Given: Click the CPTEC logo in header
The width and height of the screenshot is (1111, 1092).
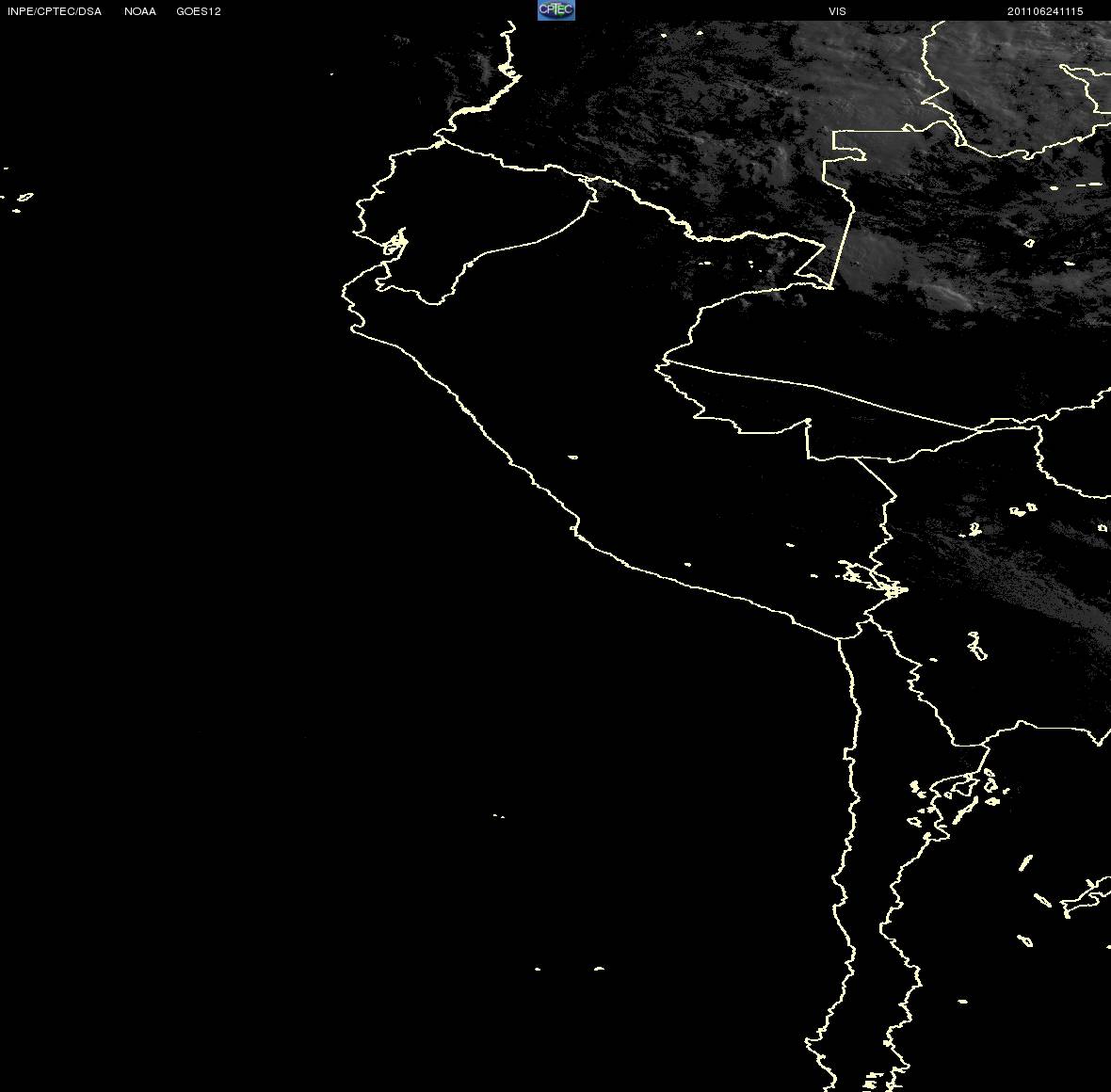Looking at the screenshot, I should [x=556, y=10].
